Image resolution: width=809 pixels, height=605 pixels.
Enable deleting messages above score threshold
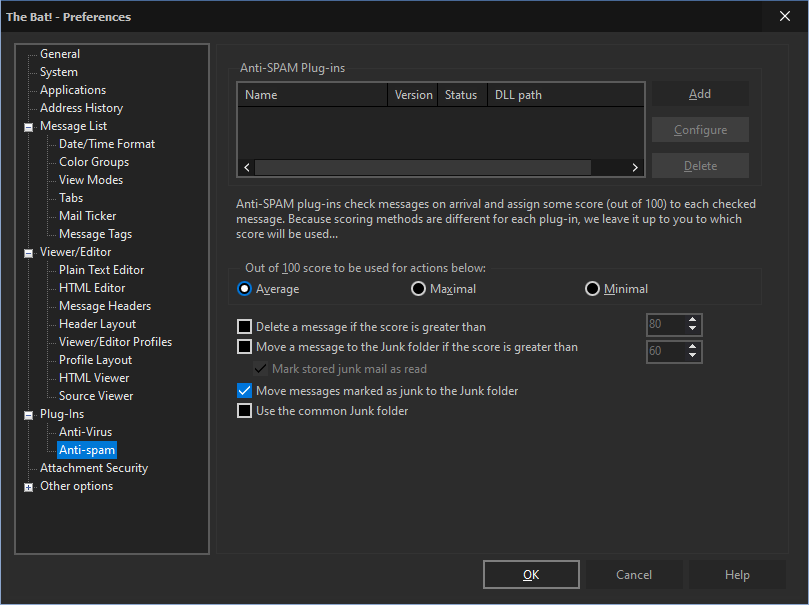pyautogui.click(x=245, y=326)
